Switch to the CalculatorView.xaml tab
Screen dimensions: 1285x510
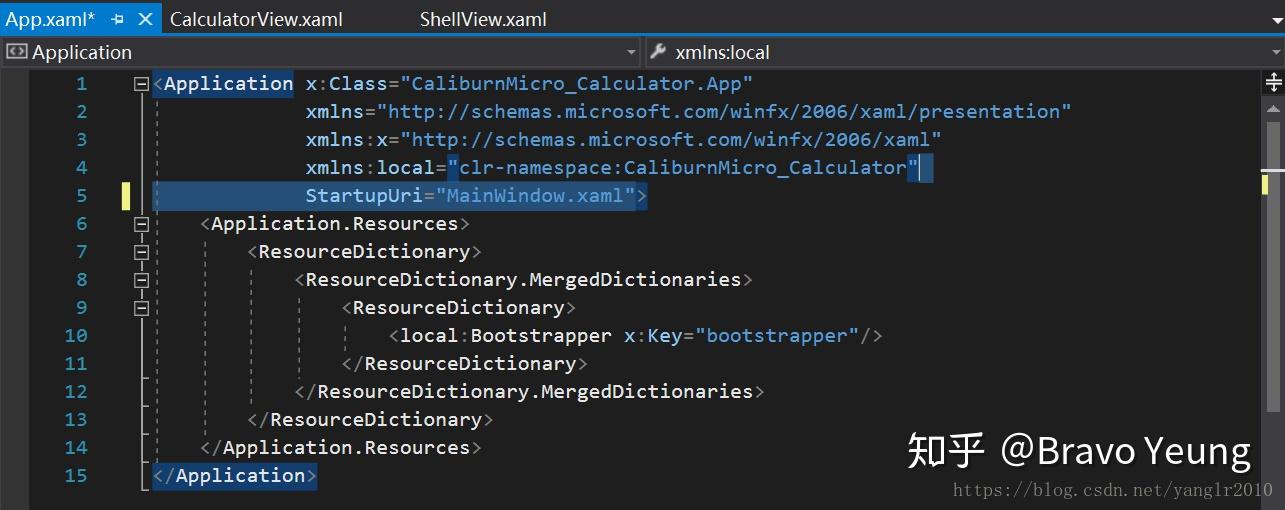(256, 19)
